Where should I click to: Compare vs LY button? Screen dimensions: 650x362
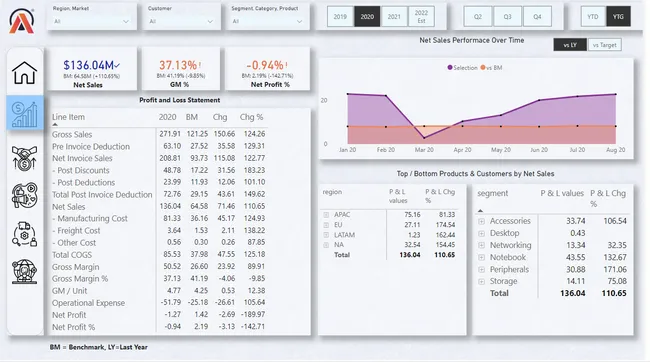[x=570, y=45]
